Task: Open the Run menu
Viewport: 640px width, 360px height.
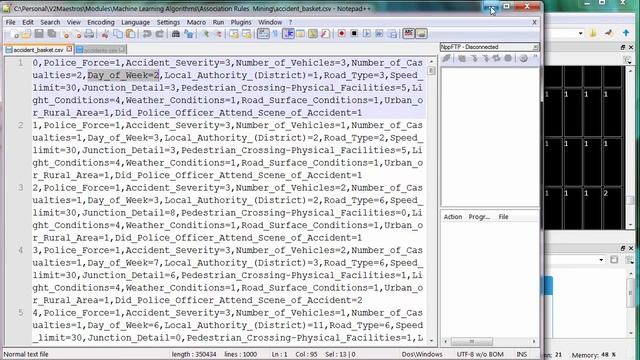Action: [218, 22]
